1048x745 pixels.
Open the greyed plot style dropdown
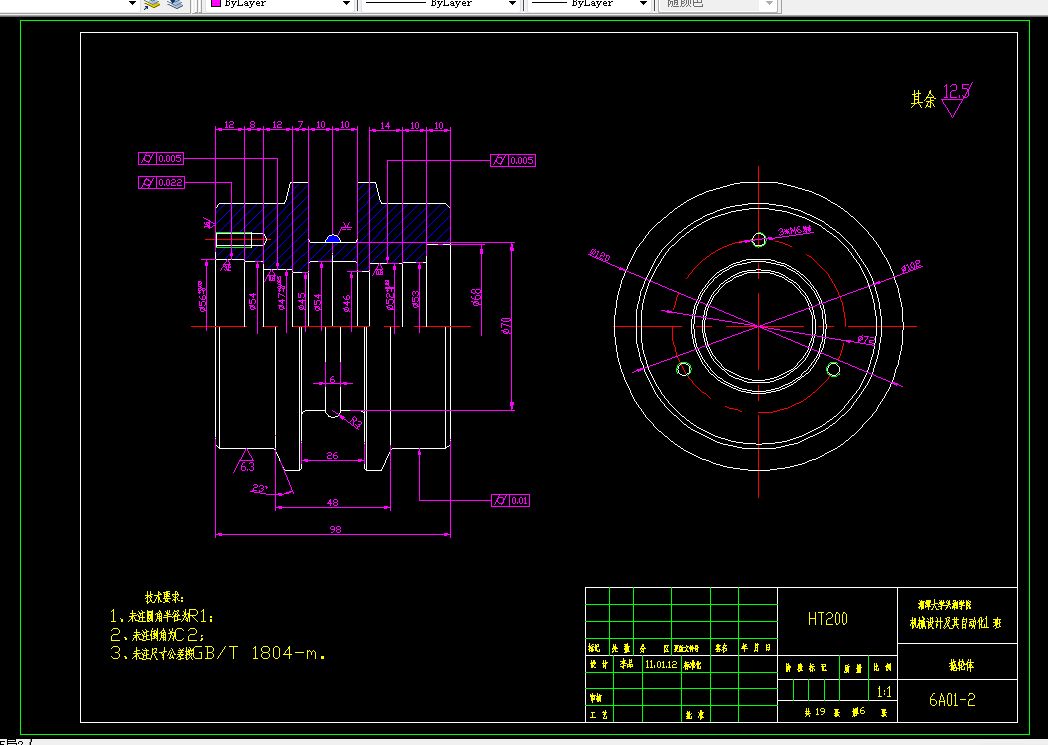[769, 3]
